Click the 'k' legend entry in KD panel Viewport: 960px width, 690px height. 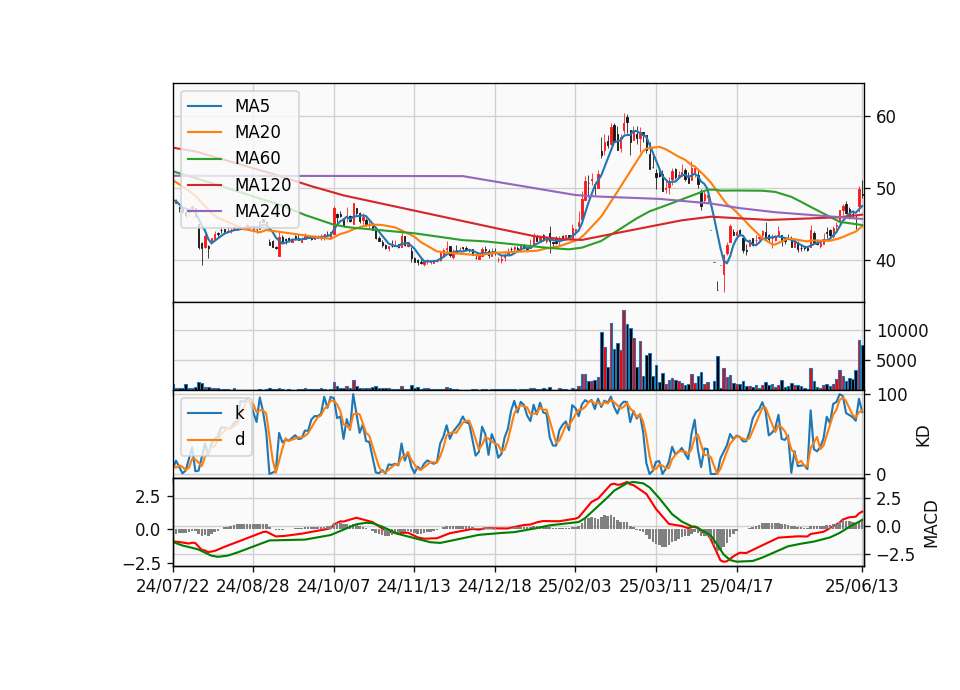click(239, 413)
